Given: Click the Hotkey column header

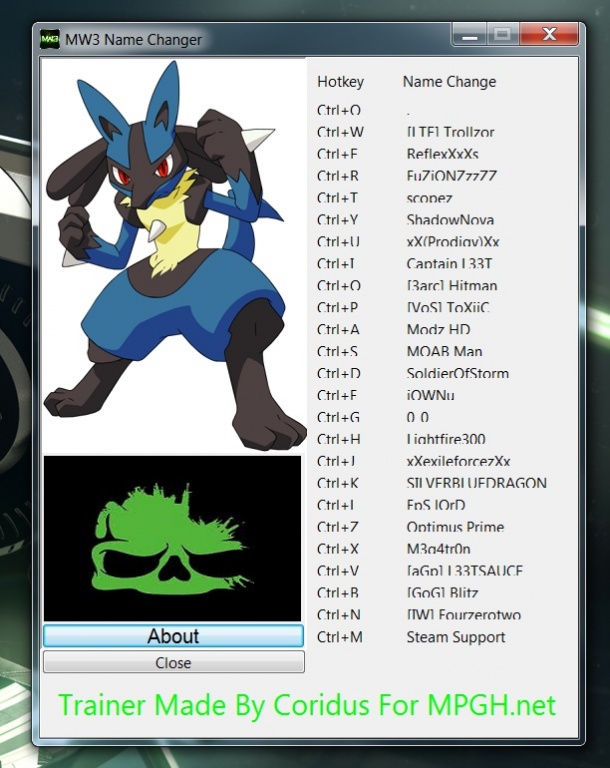Looking at the screenshot, I should (341, 81).
